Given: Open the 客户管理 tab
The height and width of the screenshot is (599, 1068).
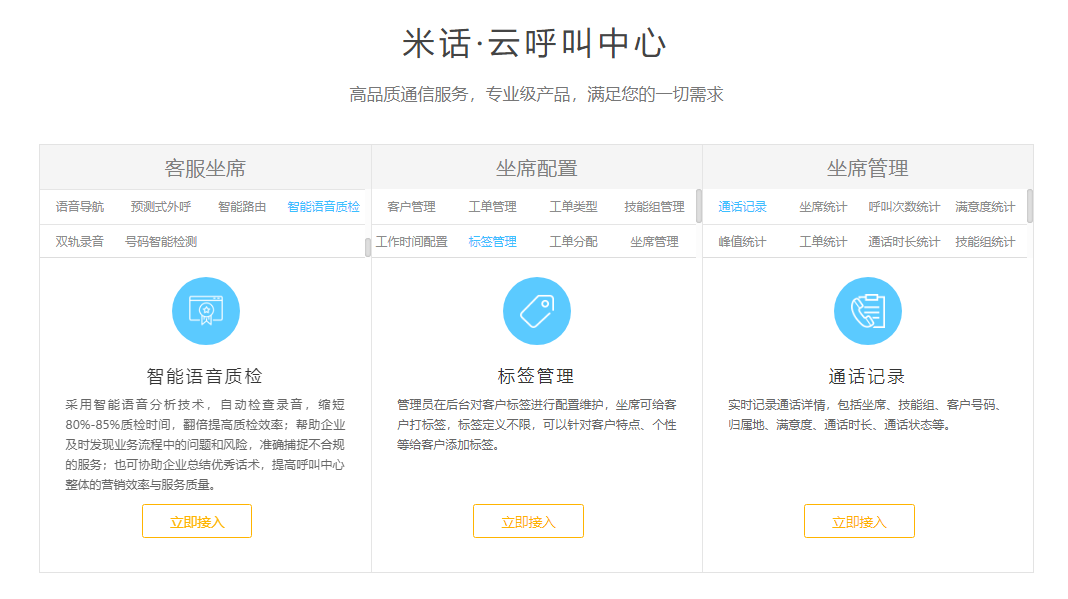Looking at the screenshot, I should [411, 206].
